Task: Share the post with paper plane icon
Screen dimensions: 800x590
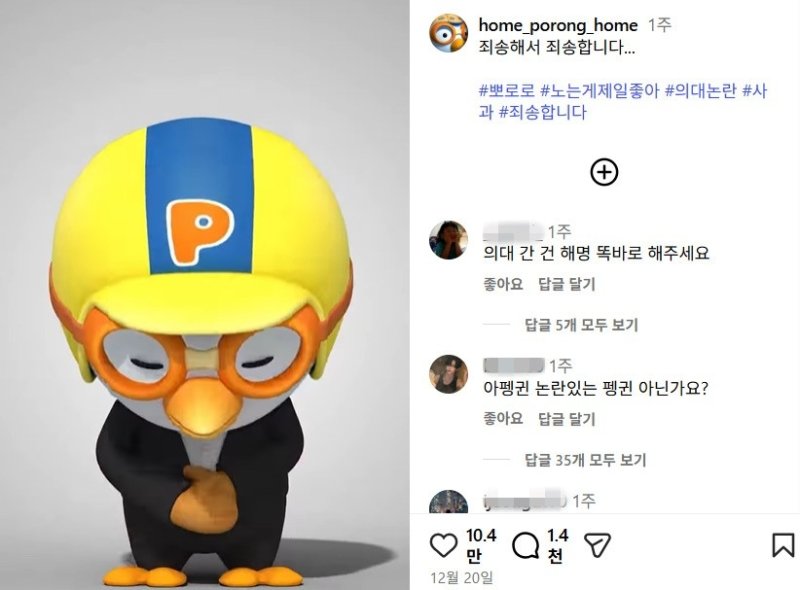Action: click(597, 545)
